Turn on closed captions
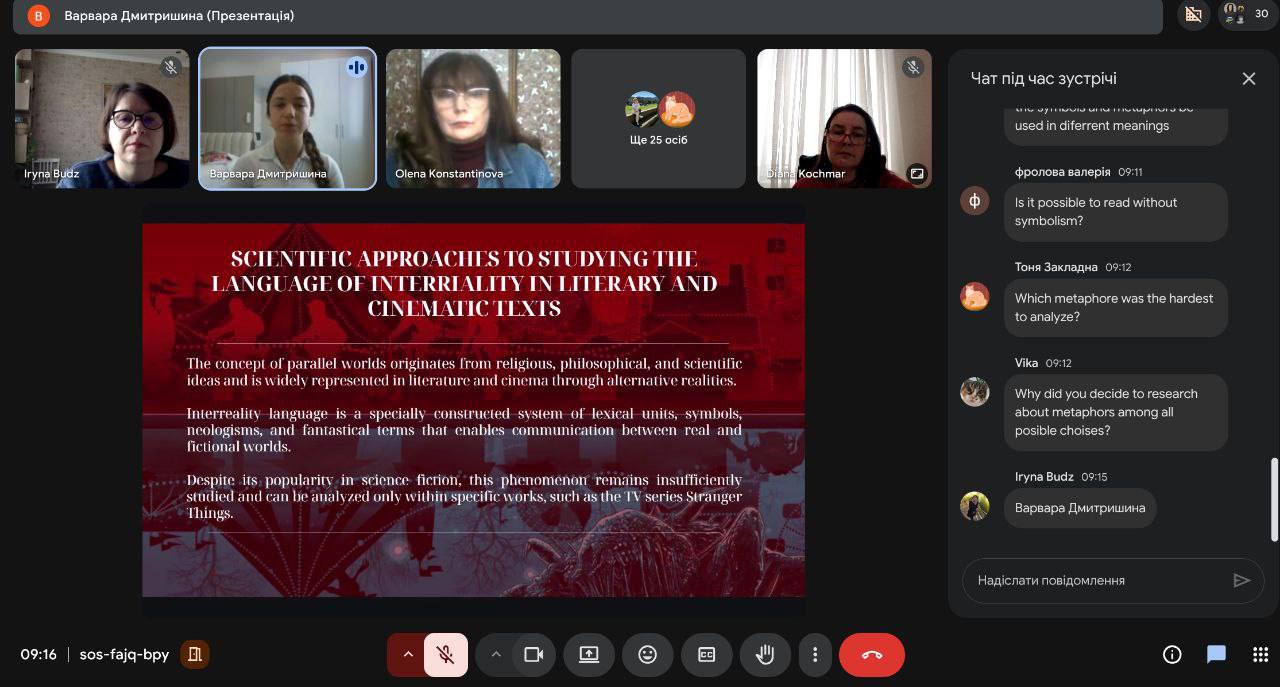This screenshot has height=687, width=1280. (x=706, y=655)
